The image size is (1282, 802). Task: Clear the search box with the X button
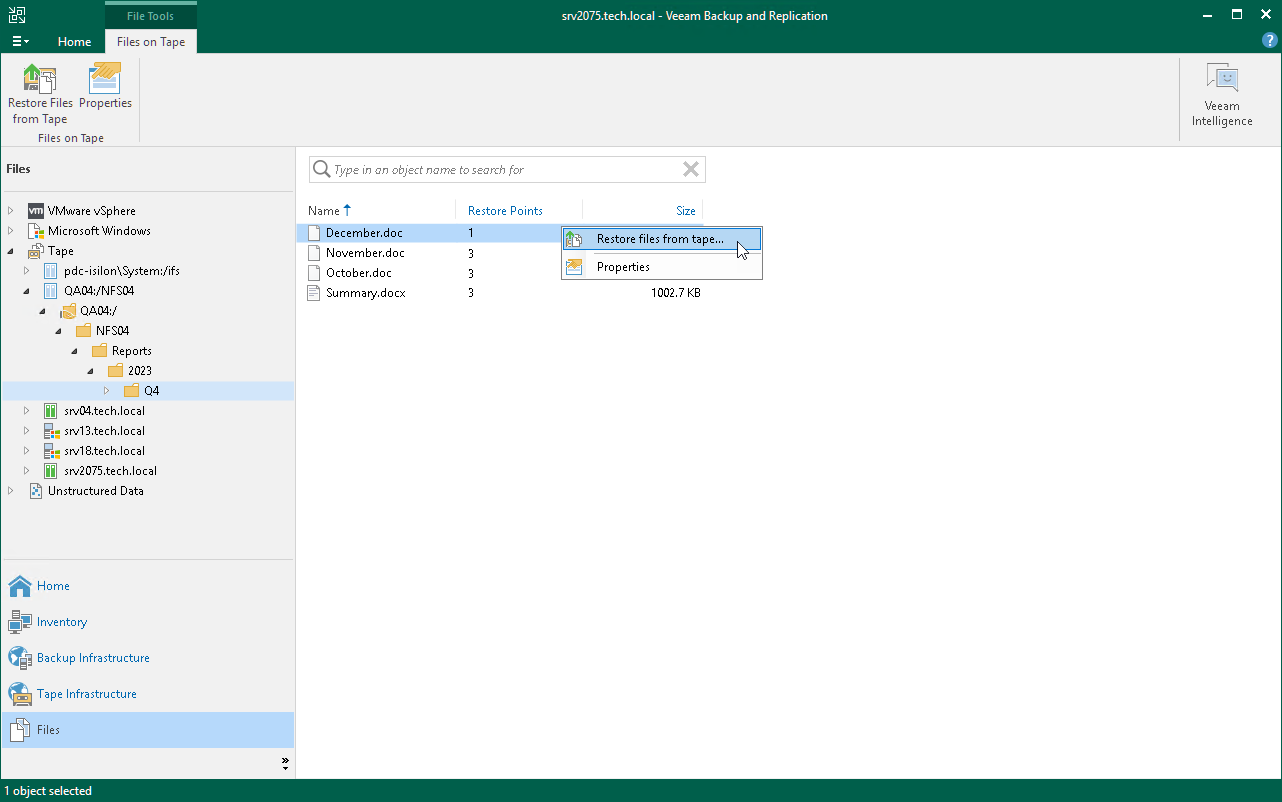tap(690, 169)
